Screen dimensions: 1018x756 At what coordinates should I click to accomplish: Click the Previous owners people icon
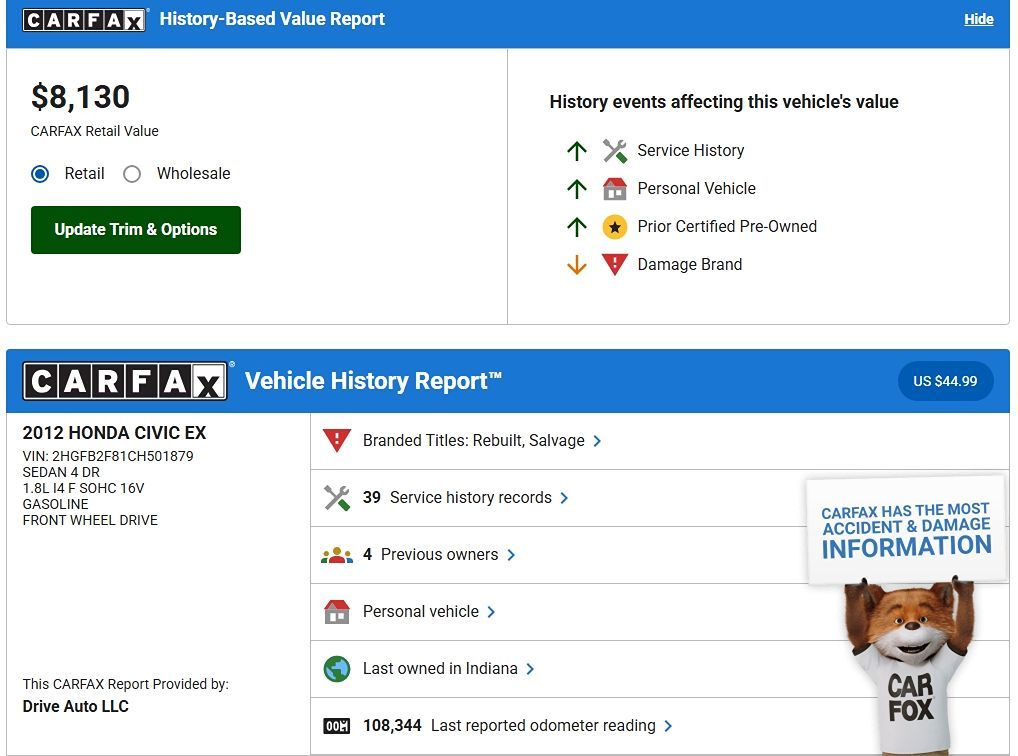click(337, 555)
